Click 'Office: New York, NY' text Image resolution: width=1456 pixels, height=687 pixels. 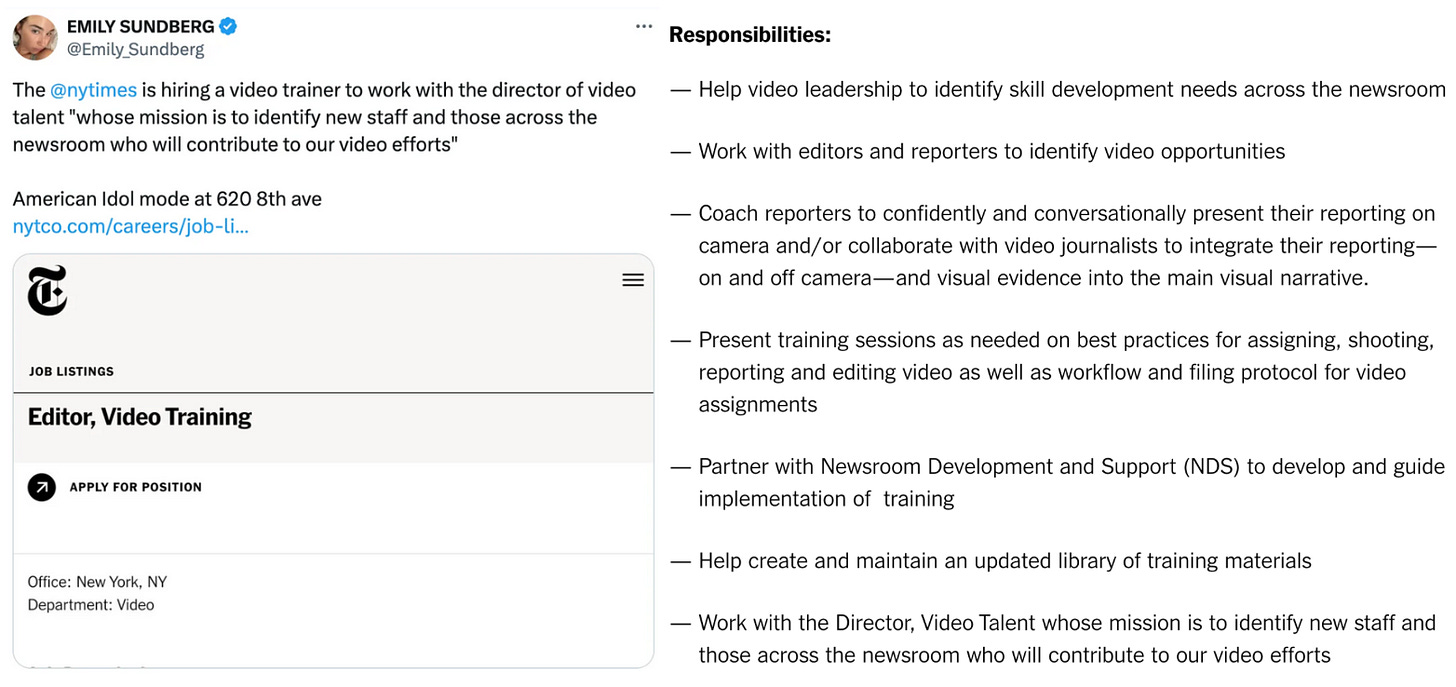point(98,582)
